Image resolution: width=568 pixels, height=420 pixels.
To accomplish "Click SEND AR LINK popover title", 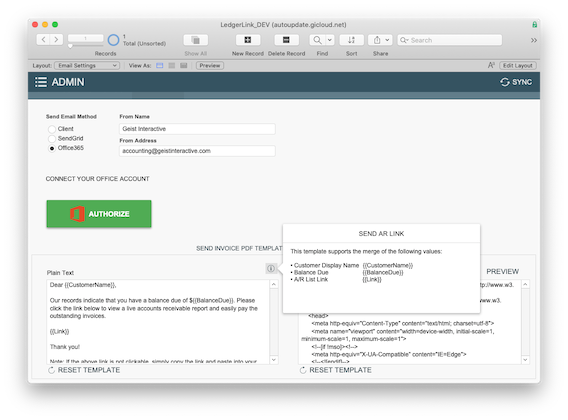I will [381, 234].
